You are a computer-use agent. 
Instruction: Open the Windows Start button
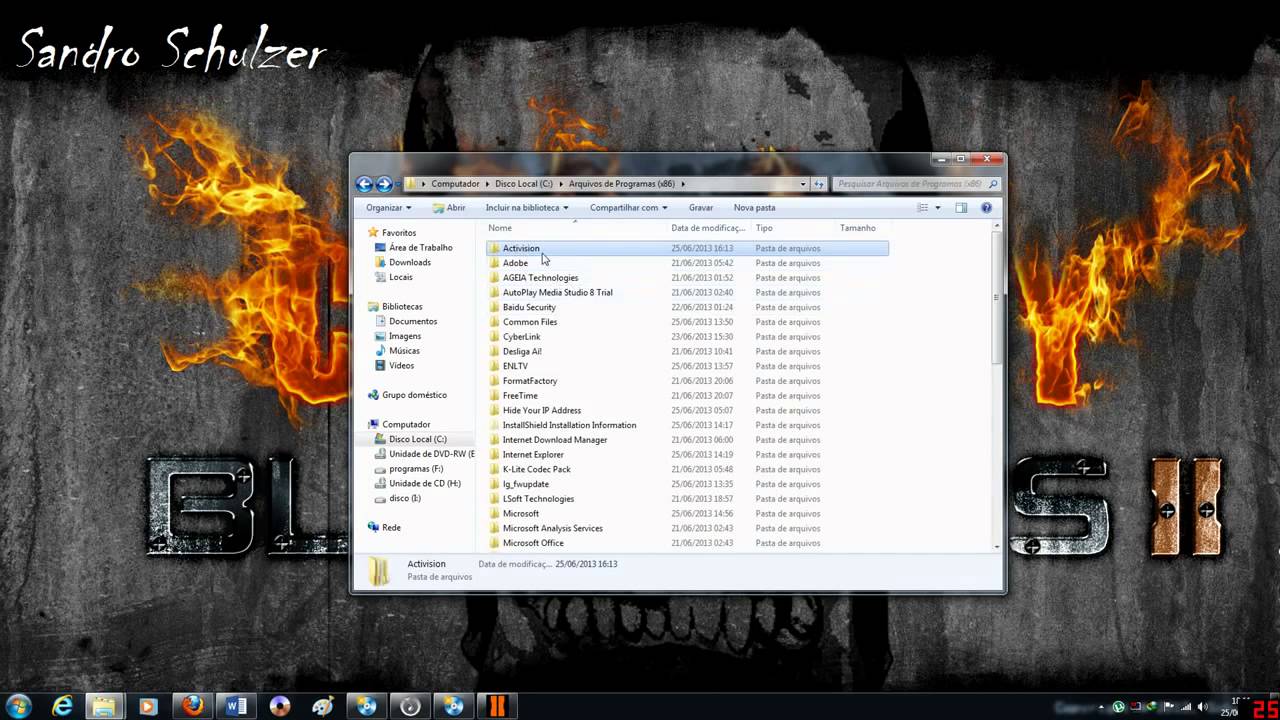(19, 706)
